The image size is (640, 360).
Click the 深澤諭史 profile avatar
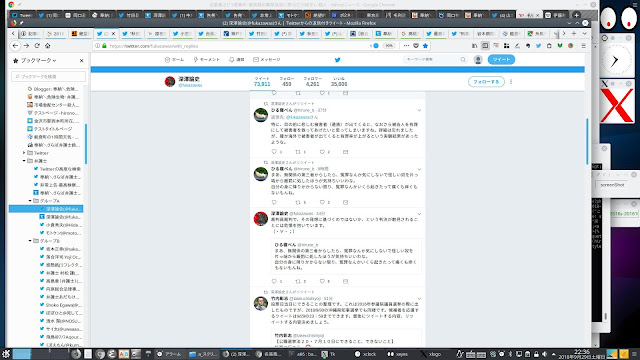170,82
